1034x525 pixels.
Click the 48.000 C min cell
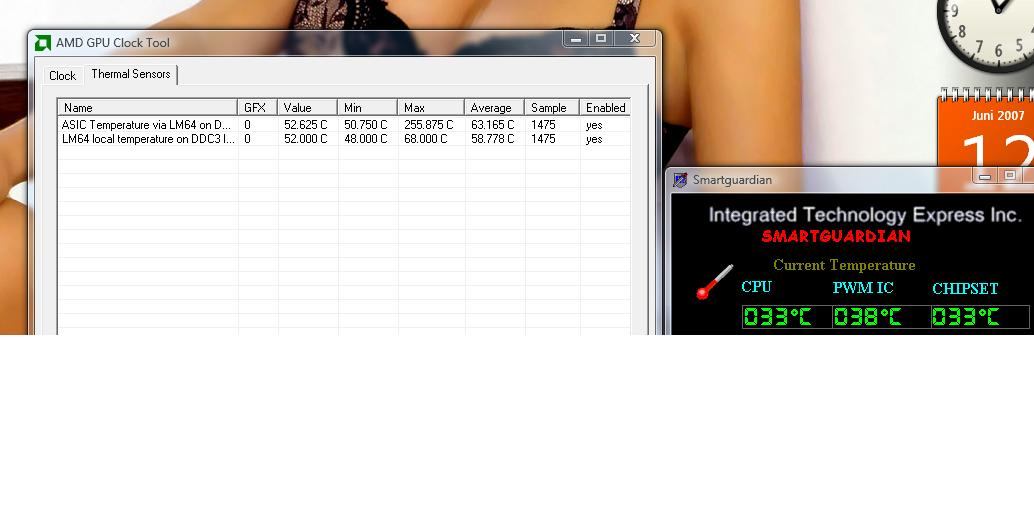[365, 139]
